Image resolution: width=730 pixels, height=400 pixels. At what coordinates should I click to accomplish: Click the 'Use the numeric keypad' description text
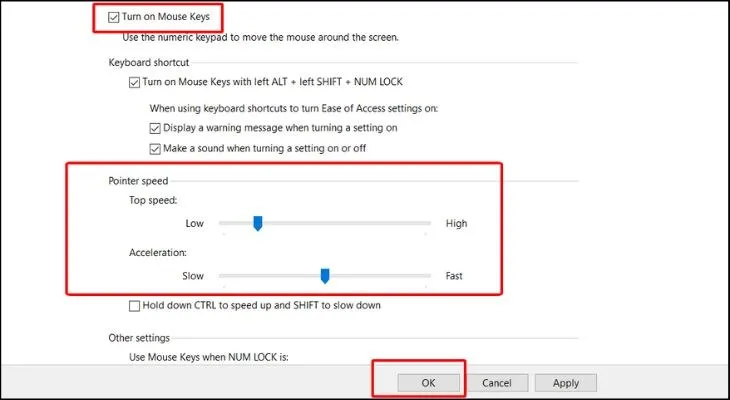pos(260,37)
